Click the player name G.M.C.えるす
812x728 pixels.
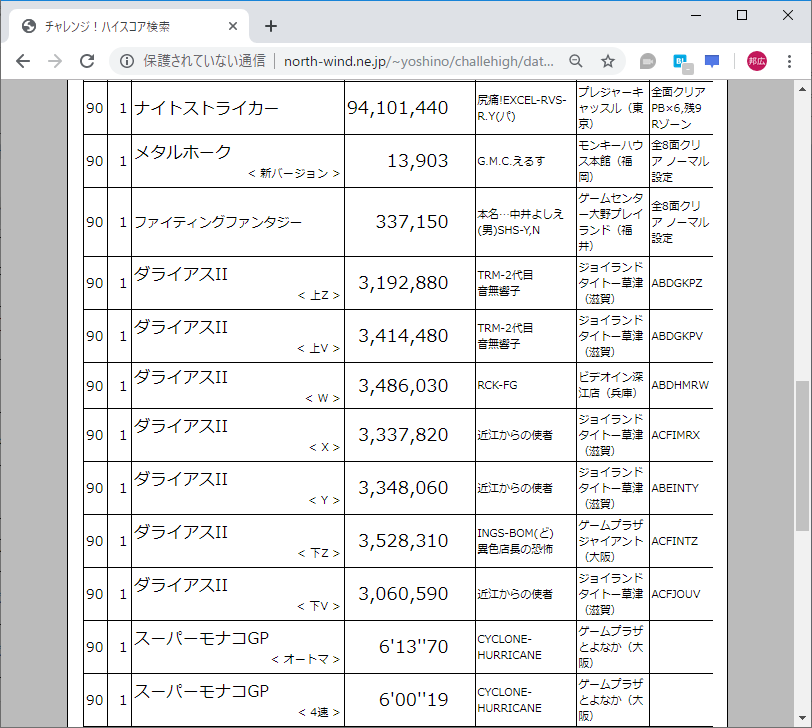511,161
